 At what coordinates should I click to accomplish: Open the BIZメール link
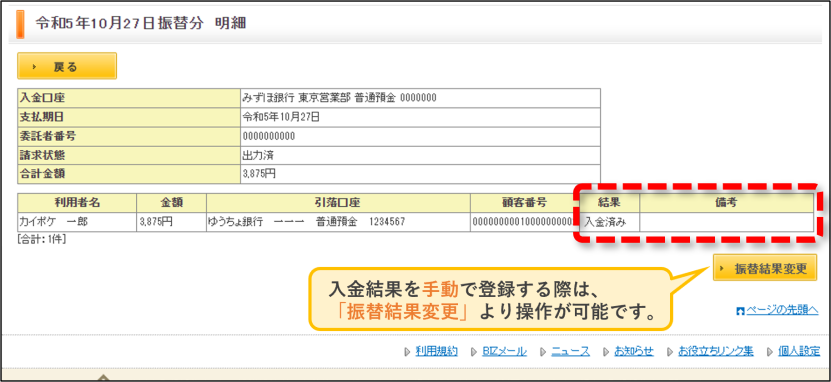click(x=505, y=351)
